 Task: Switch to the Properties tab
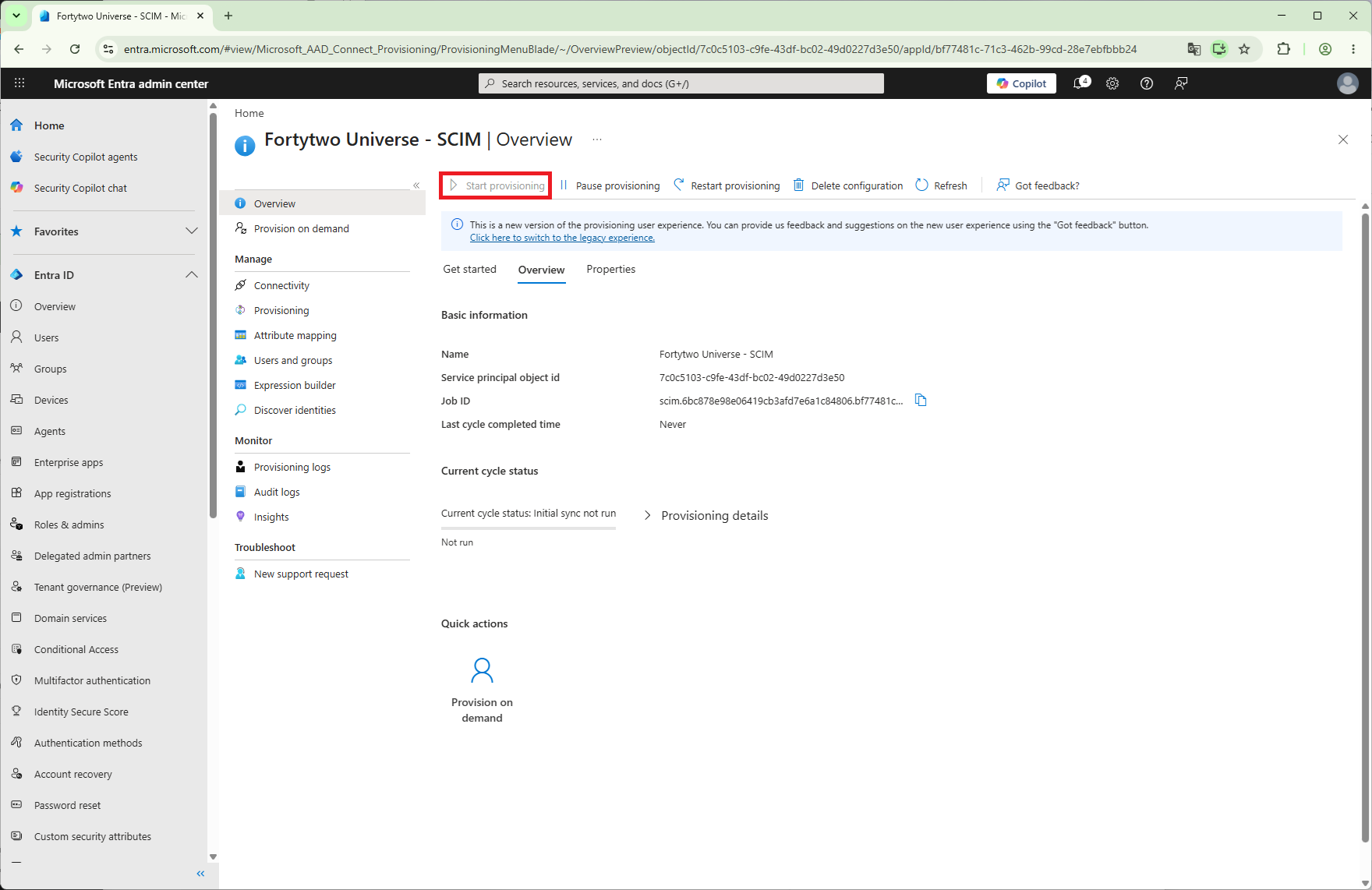610,269
